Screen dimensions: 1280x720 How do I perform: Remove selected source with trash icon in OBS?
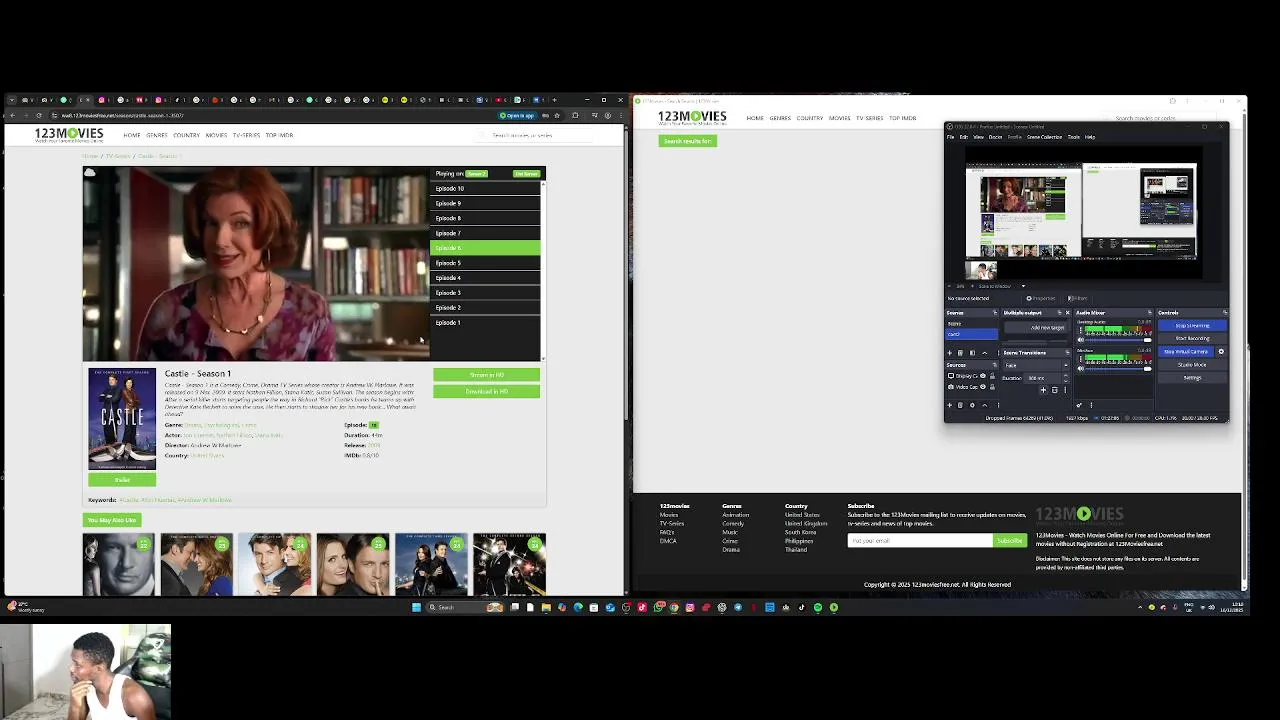pyautogui.click(x=960, y=405)
